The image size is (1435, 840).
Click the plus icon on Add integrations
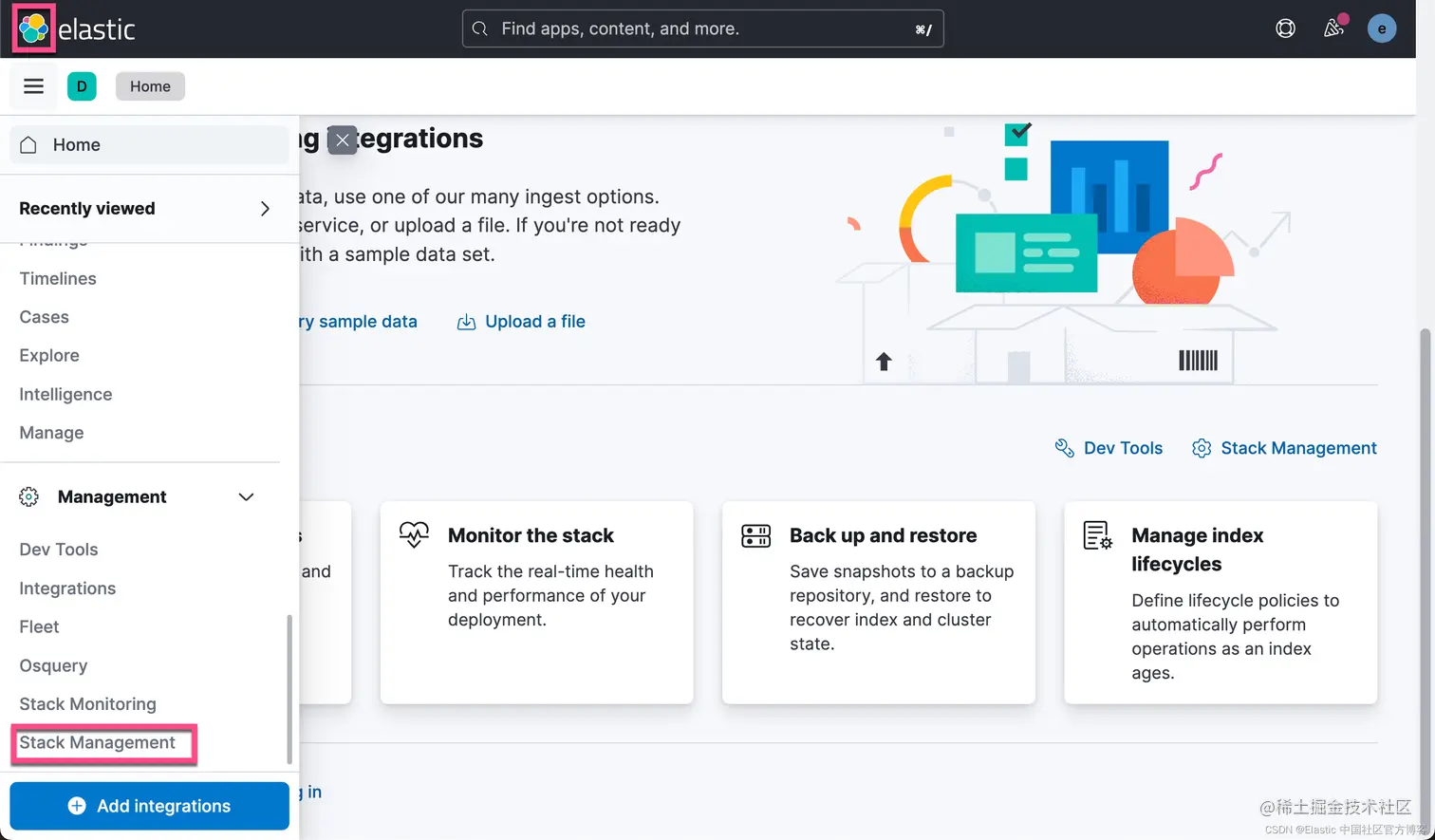77,806
